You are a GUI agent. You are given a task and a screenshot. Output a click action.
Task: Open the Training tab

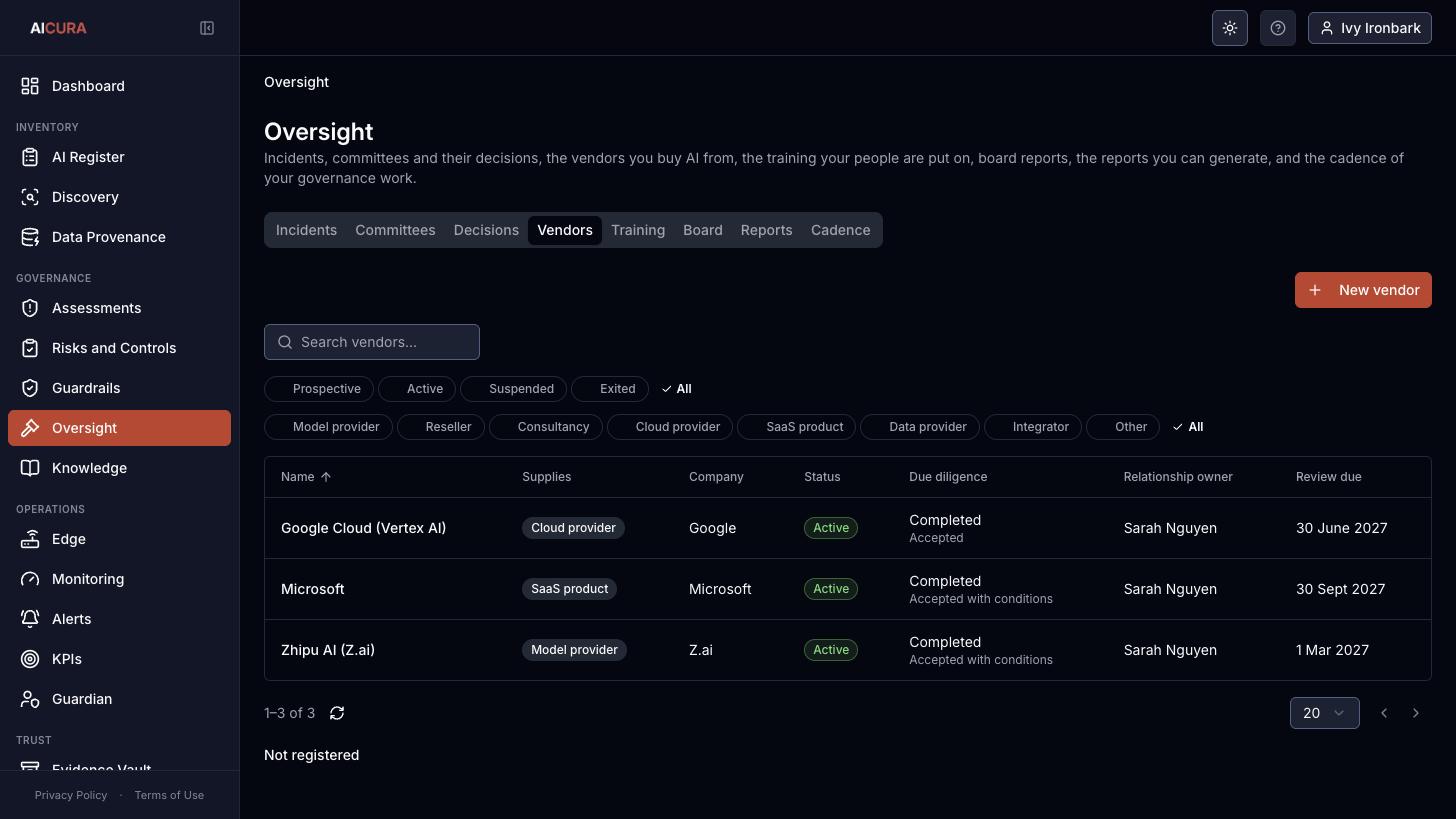coord(638,230)
